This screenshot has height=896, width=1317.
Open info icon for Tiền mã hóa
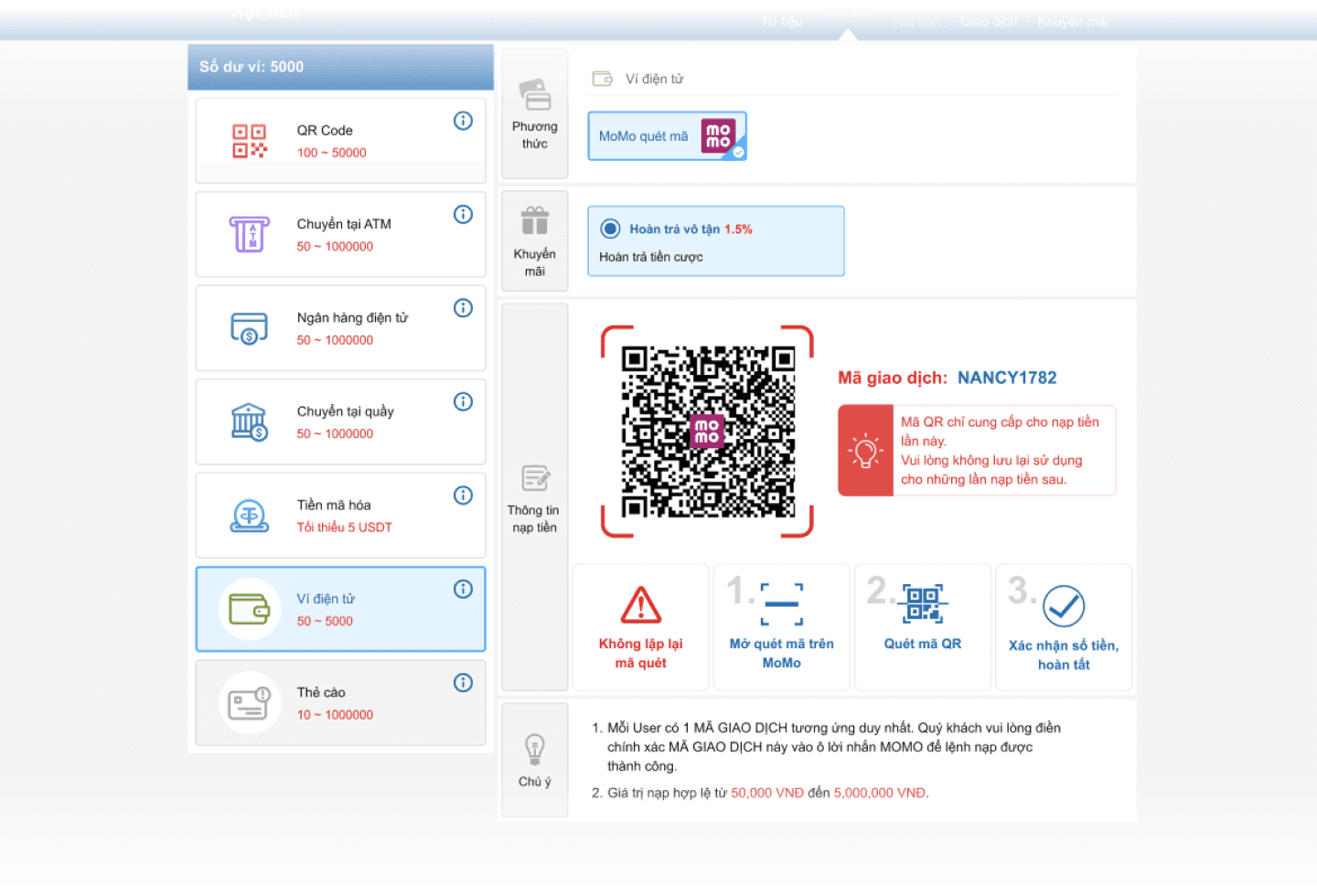(463, 496)
